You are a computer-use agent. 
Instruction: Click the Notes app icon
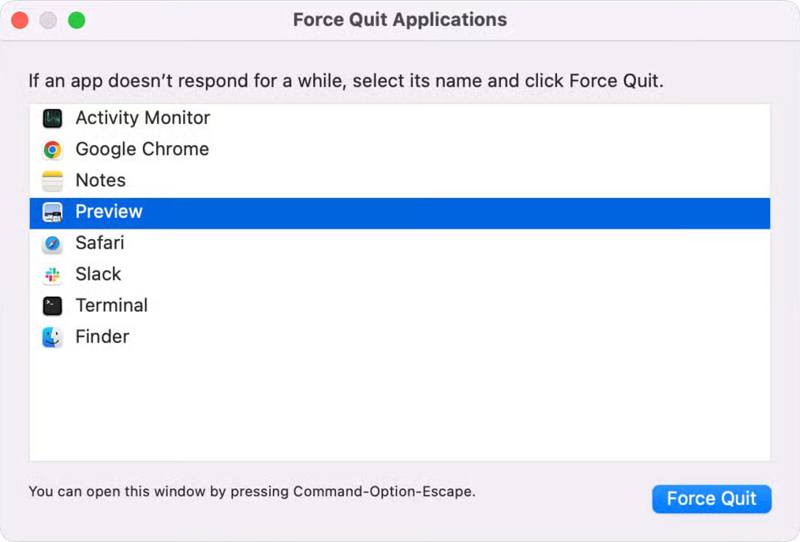click(x=53, y=181)
